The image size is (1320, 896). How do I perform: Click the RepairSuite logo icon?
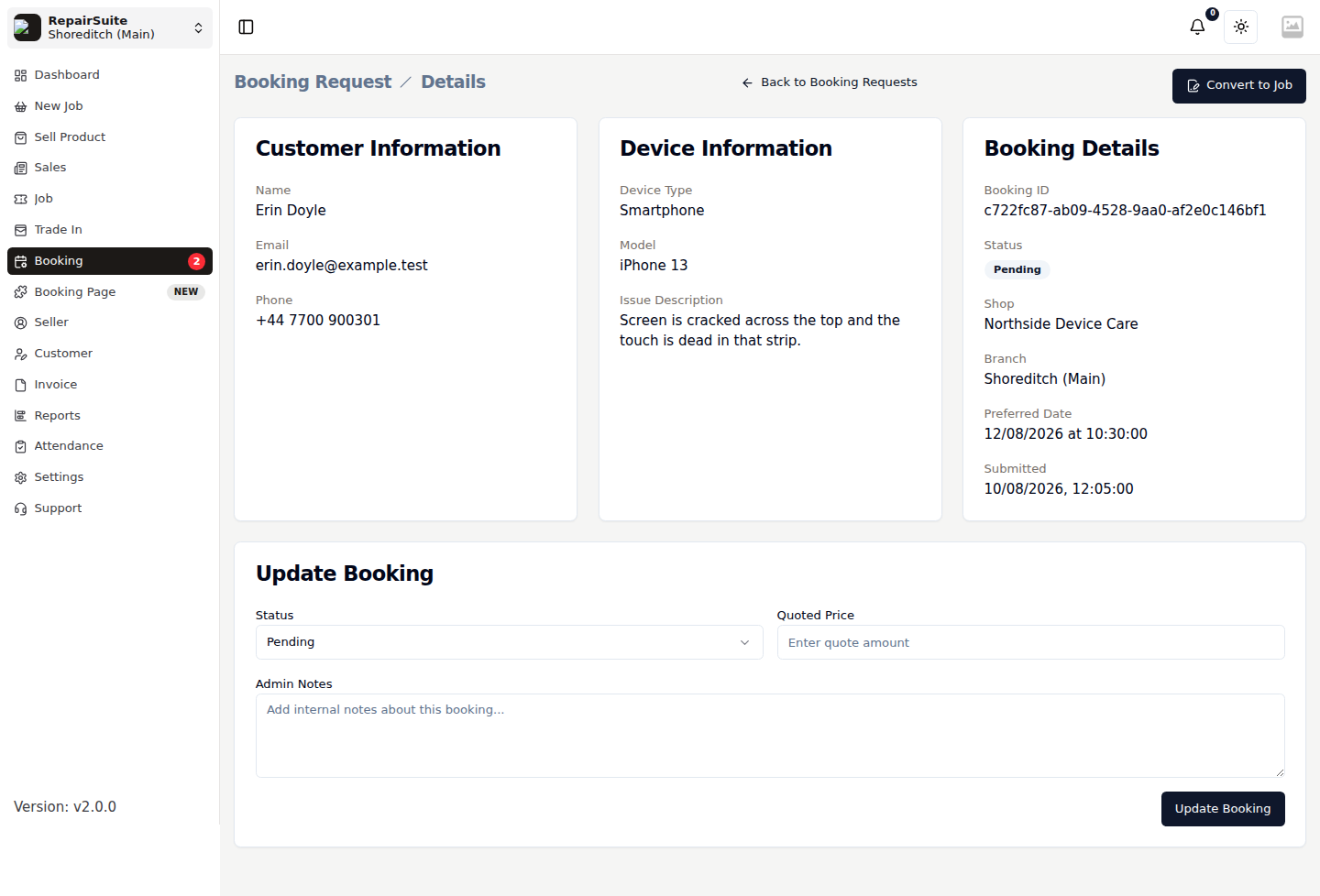pos(27,27)
